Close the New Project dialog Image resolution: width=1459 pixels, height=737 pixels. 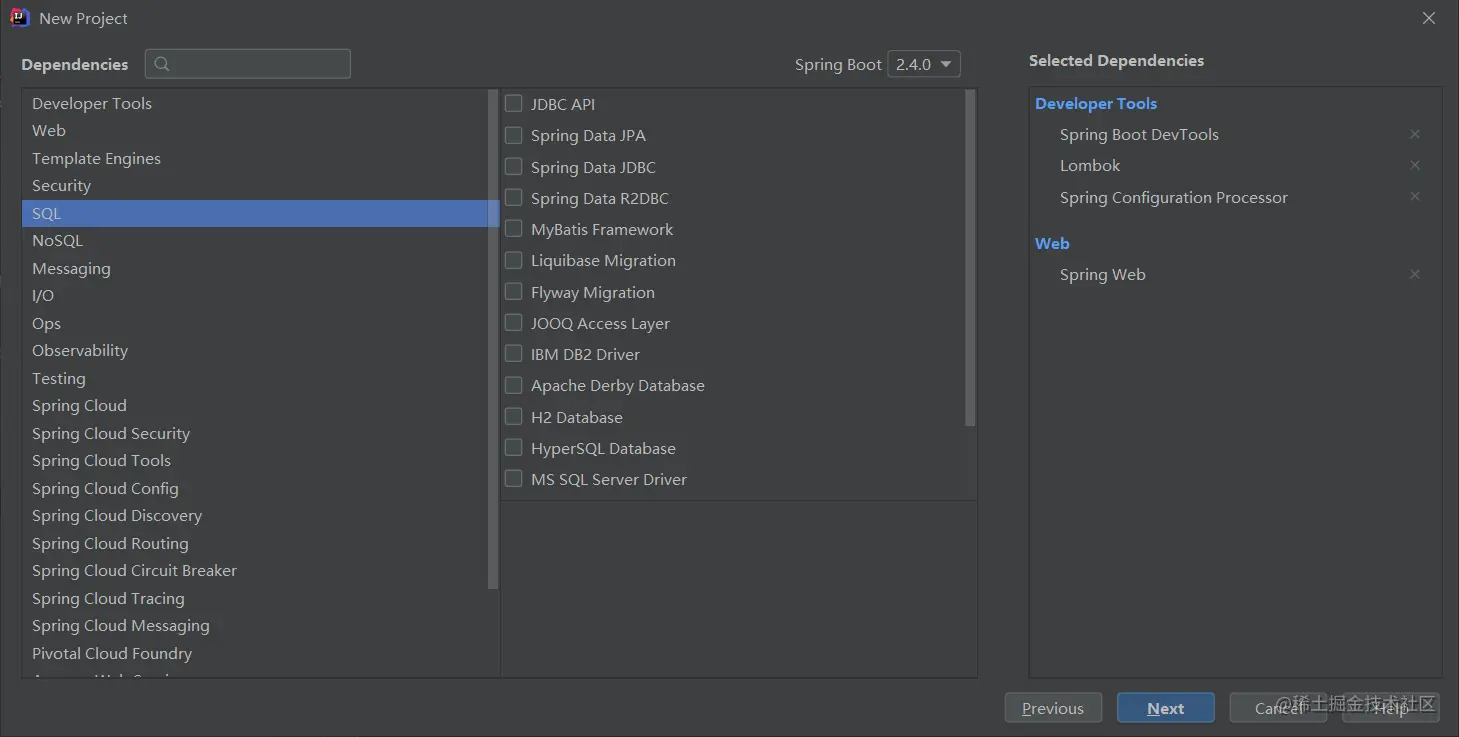click(x=1429, y=18)
